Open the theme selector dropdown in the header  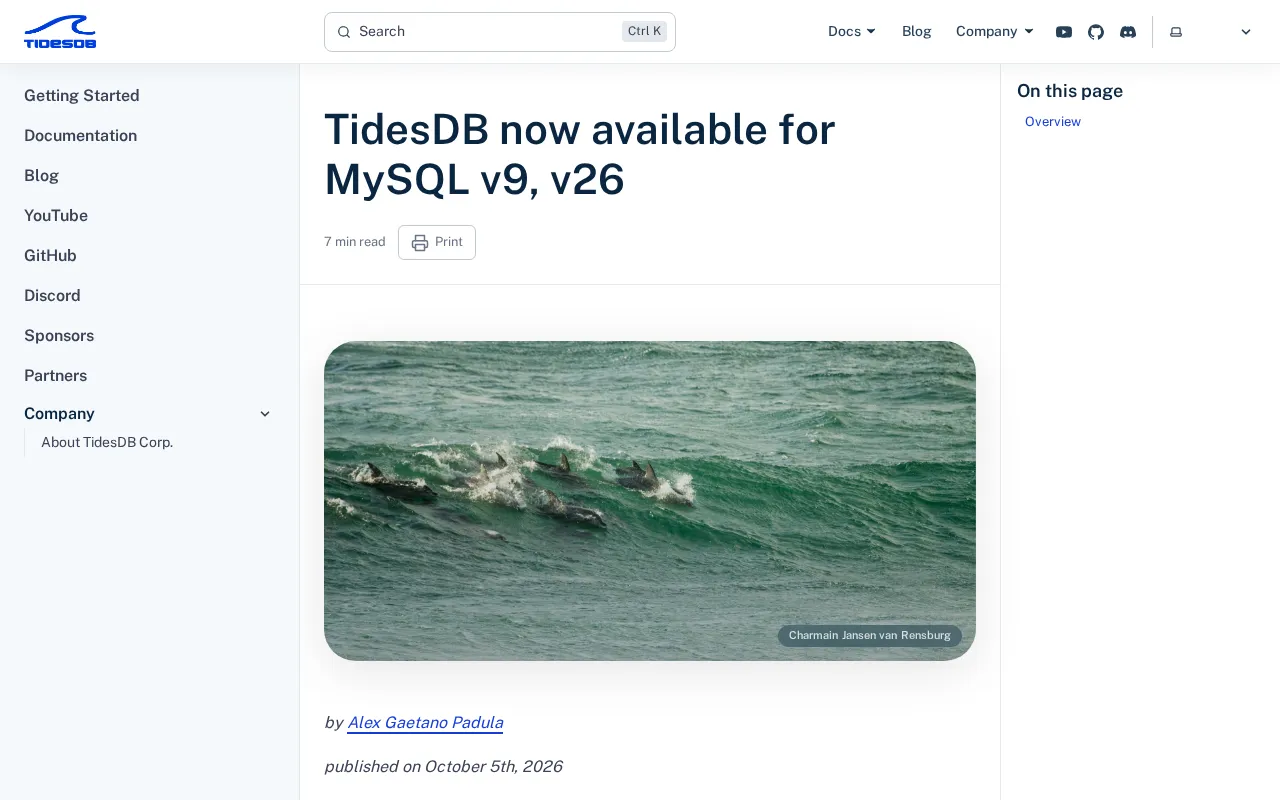[1210, 32]
